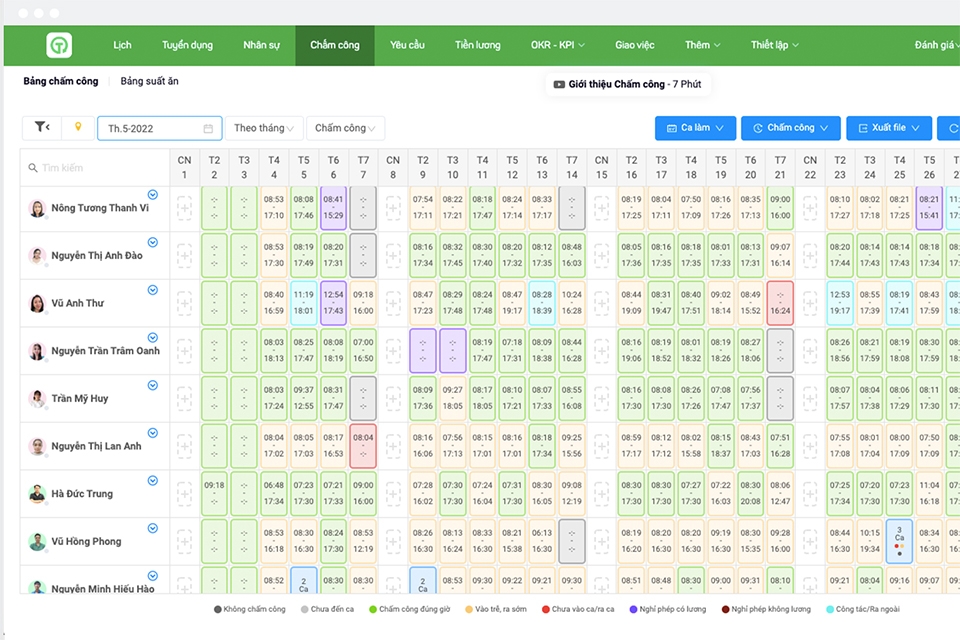960x640 pixels.
Task: Add shift on CN 22 for Hà Đức Trung
Action: coord(810,494)
